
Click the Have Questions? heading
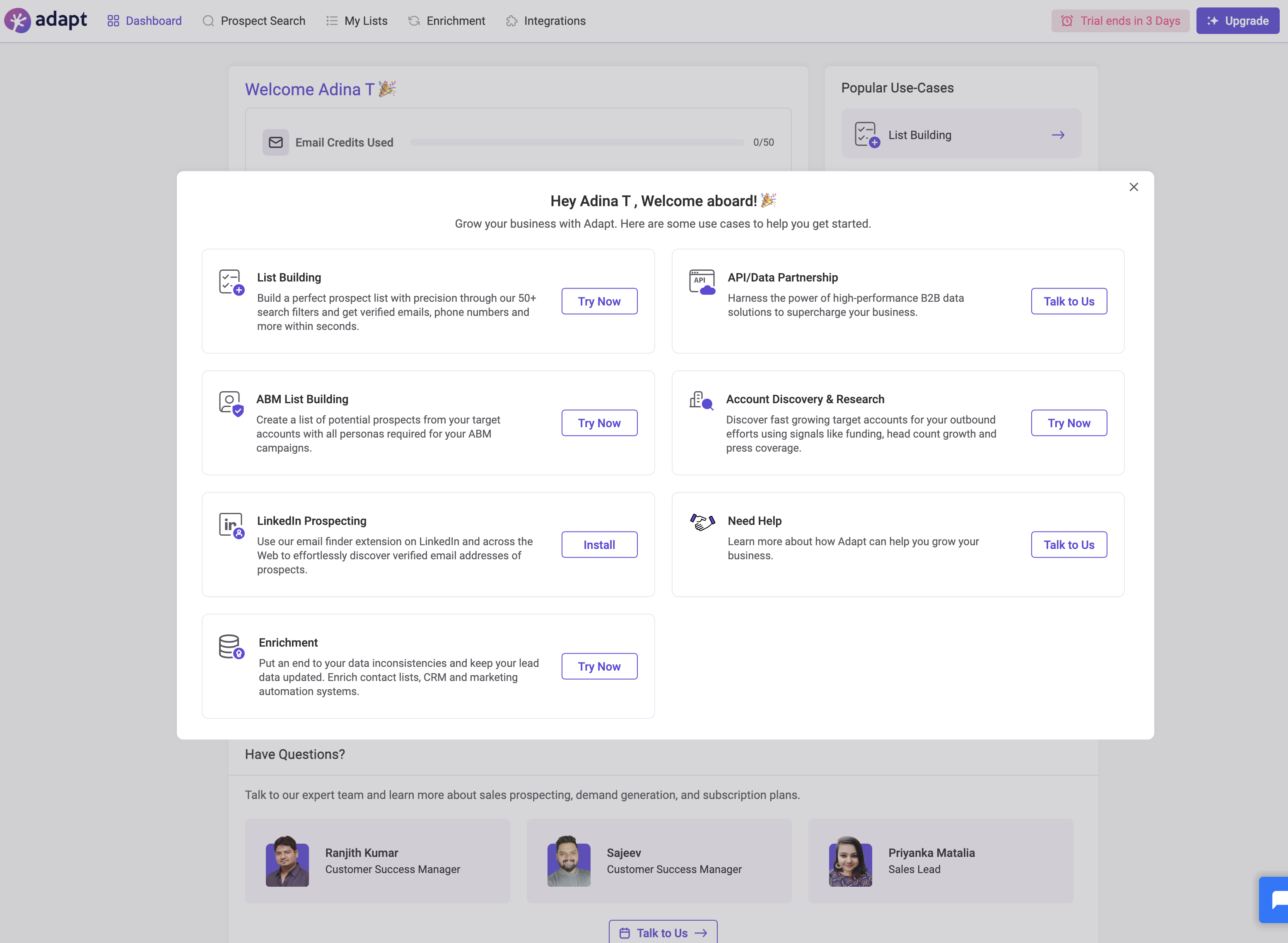pos(294,754)
